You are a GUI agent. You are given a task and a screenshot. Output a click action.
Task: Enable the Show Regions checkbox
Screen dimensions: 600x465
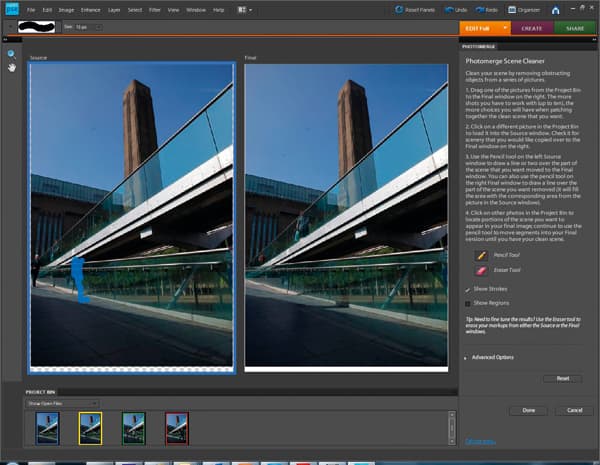(468, 303)
